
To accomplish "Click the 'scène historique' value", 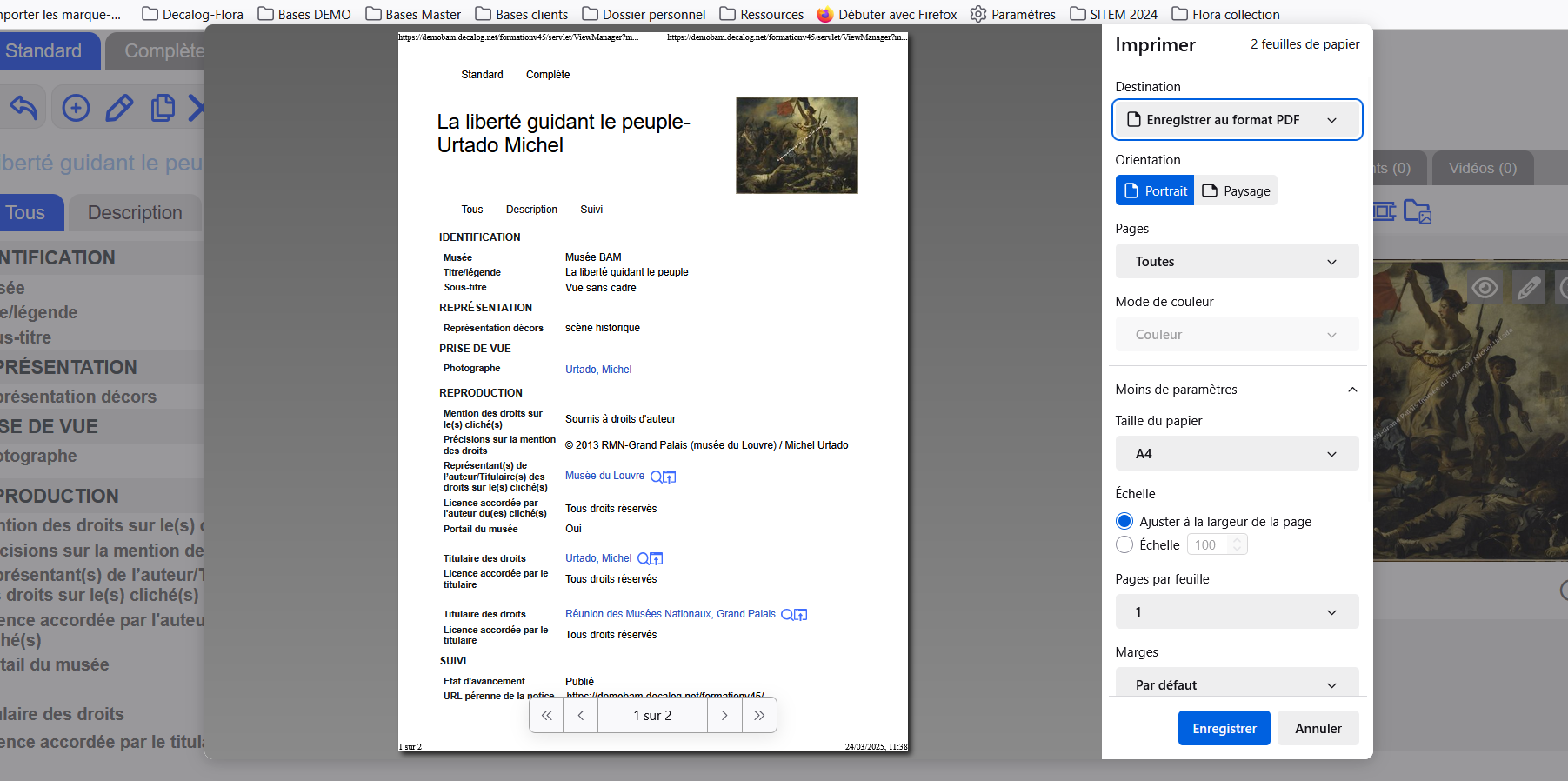I will (603, 328).
